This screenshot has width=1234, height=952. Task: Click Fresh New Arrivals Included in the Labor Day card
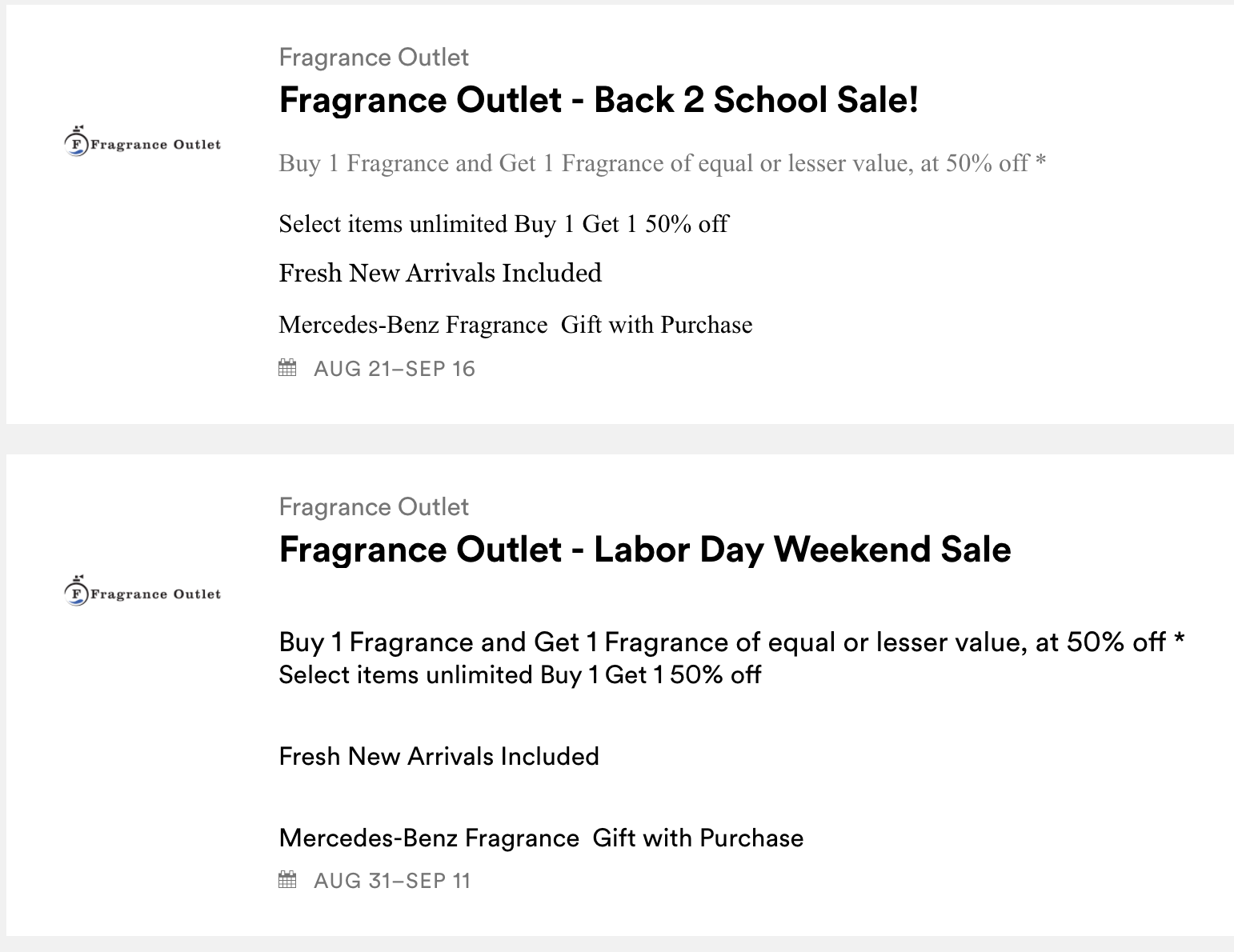click(439, 757)
